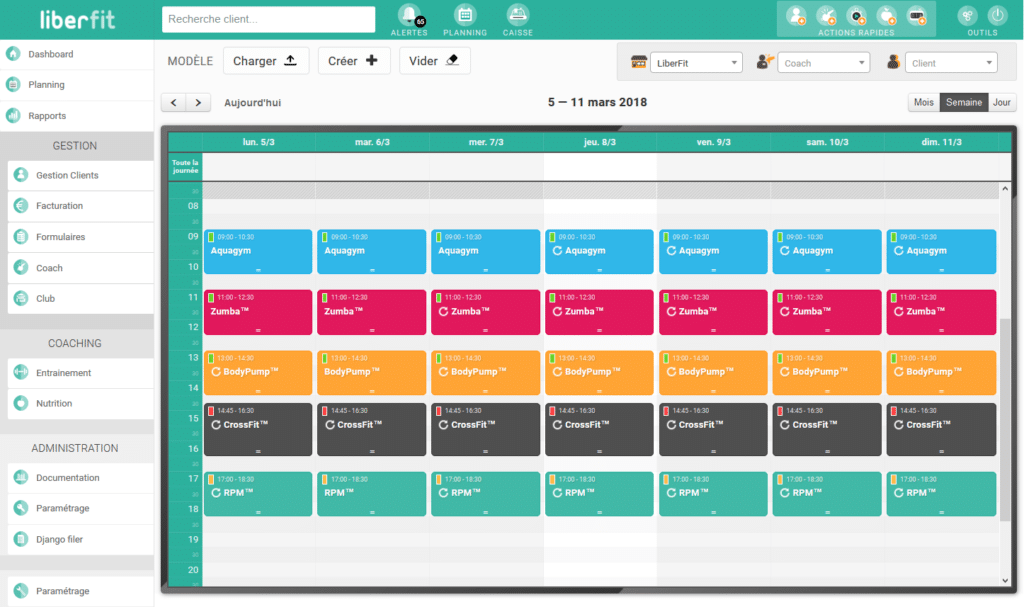Screen dimensions: 1024x607
Task: Open the Gestion Clients section
Action: [66, 175]
